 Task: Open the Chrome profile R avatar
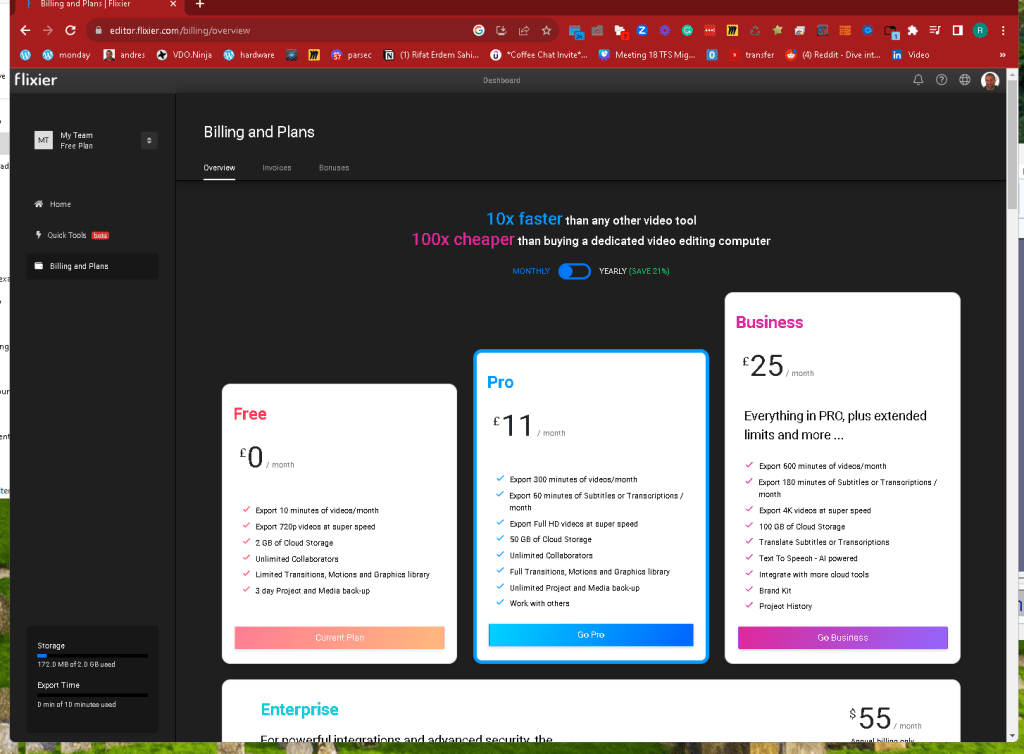tap(980, 30)
